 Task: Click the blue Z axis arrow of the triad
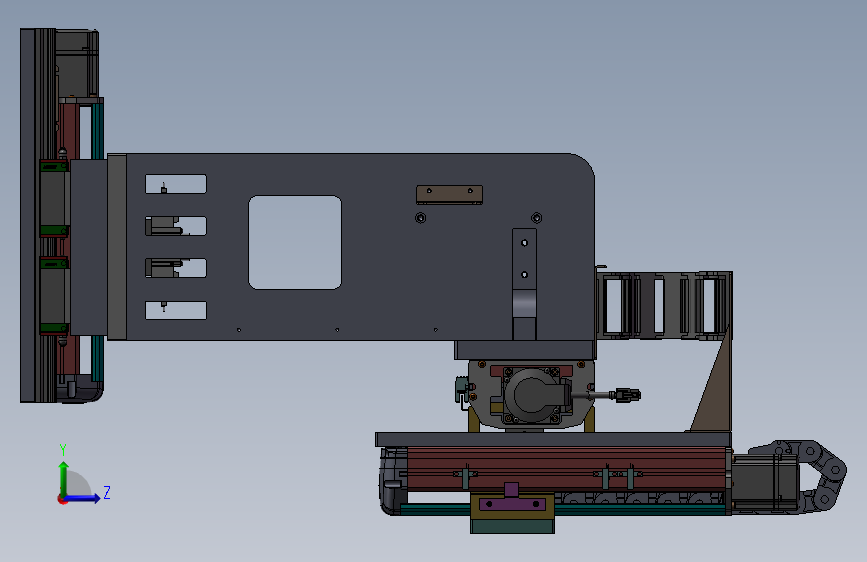point(82,498)
